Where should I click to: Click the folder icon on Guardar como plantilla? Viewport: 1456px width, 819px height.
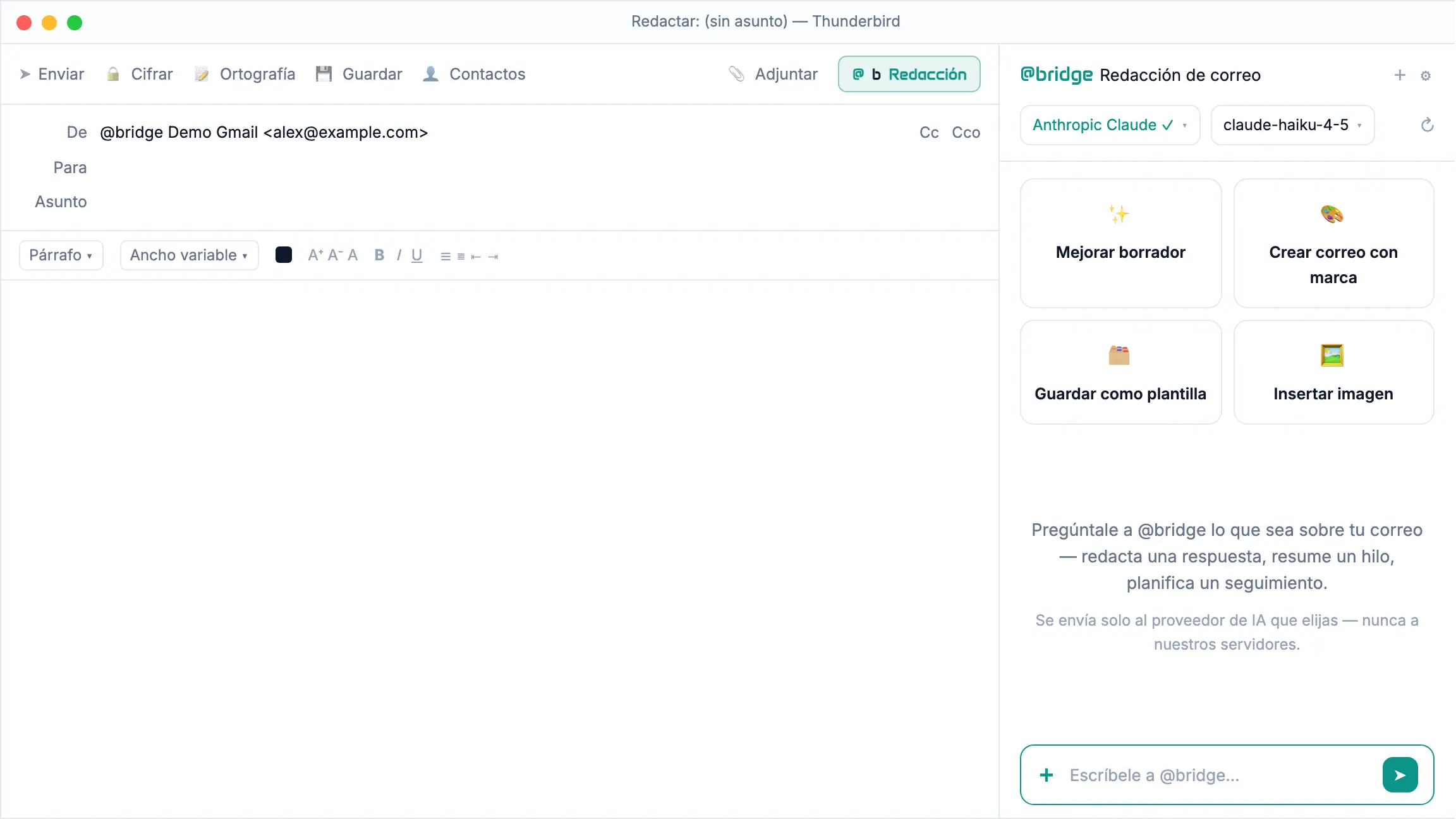tap(1119, 355)
